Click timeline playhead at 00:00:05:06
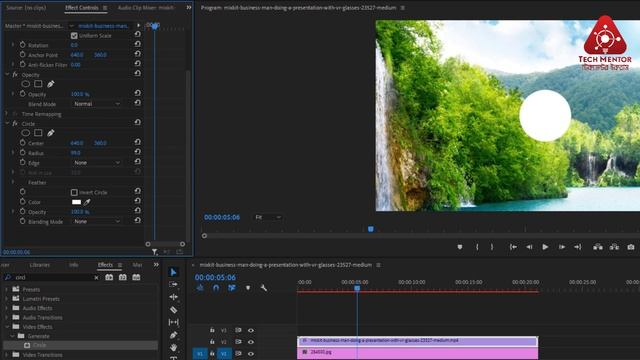Image resolution: width=640 pixels, height=360 pixels. [x=357, y=288]
